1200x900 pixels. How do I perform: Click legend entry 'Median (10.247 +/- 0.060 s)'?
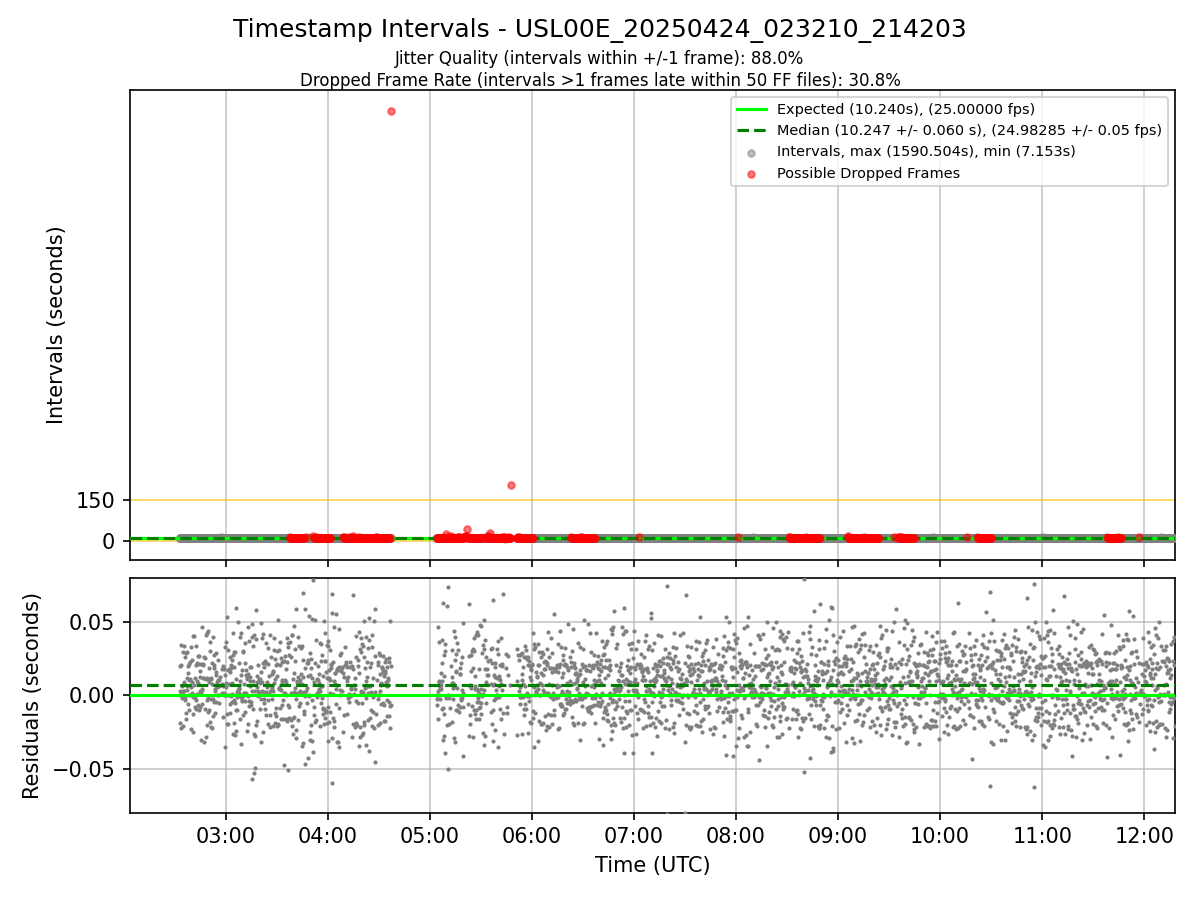pos(969,131)
